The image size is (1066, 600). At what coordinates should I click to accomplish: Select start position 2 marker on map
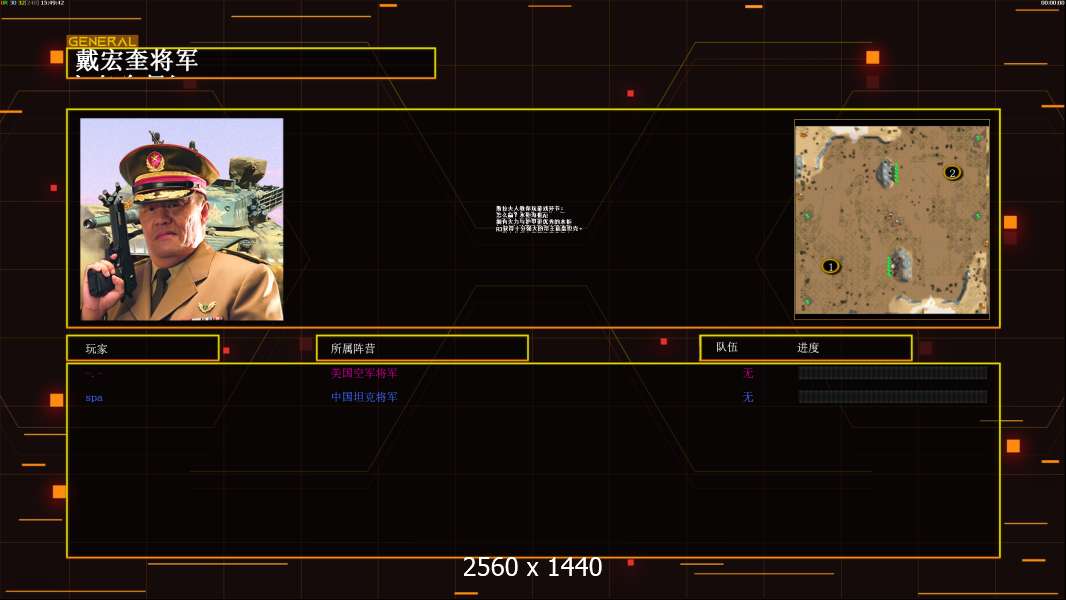952,173
